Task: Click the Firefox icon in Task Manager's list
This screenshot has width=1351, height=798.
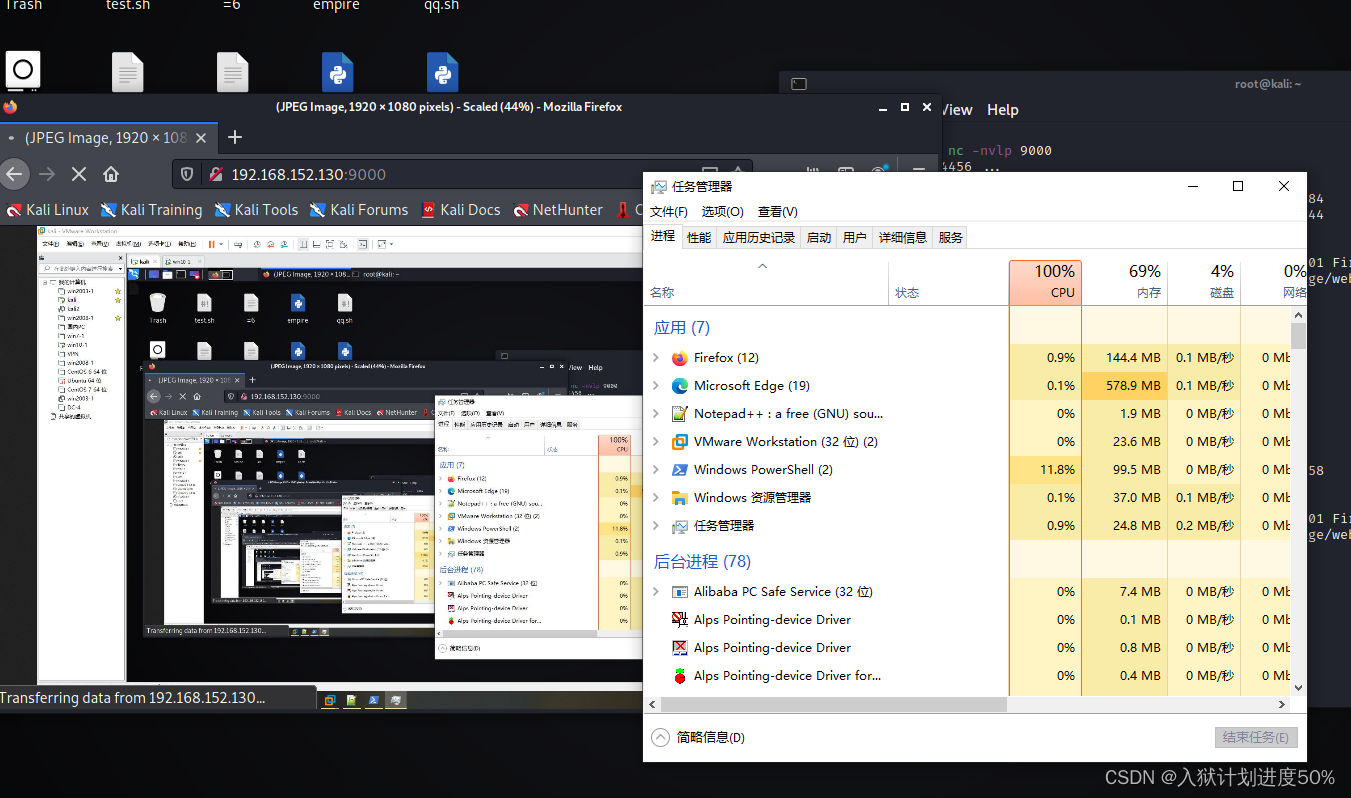Action: pyautogui.click(x=680, y=358)
